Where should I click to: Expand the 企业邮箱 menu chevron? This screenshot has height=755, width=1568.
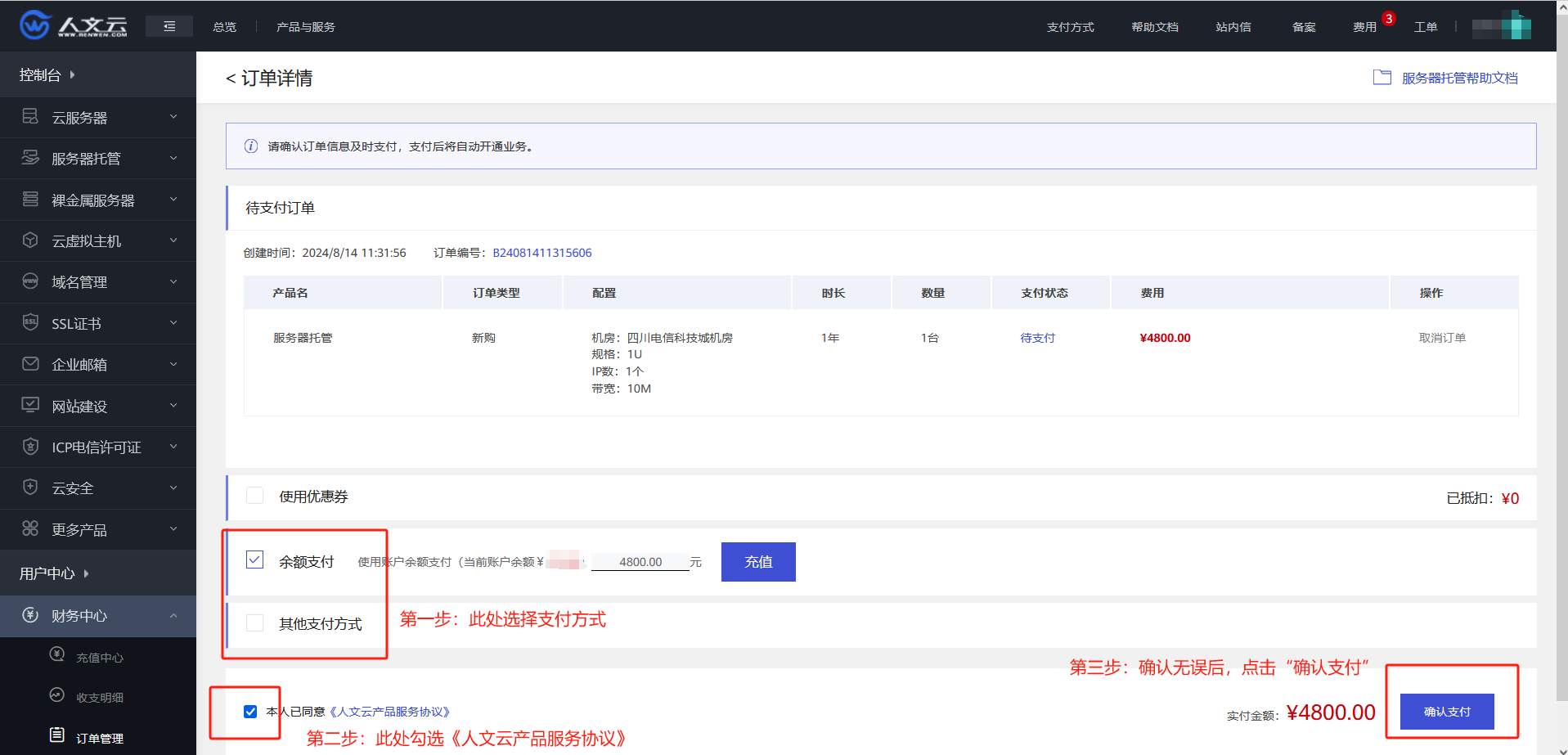pos(173,364)
